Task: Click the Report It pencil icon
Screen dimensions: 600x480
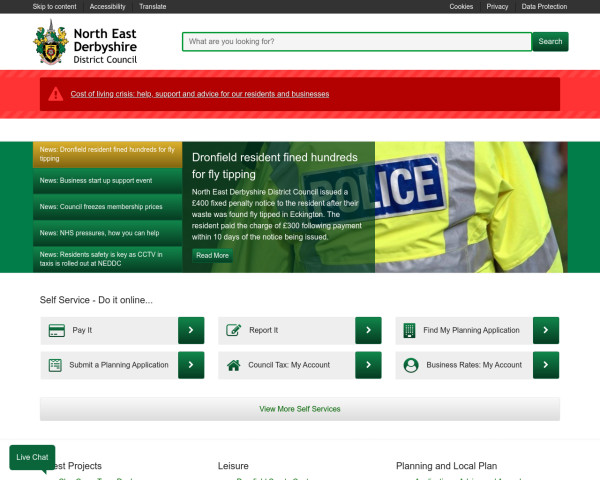Action: (x=234, y=330)
